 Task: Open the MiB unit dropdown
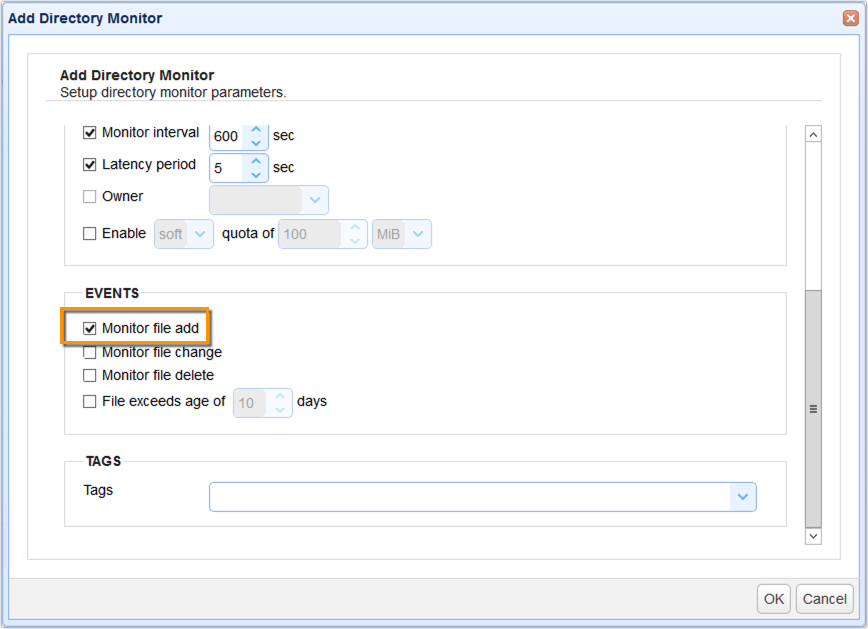[x=417, y=233]
